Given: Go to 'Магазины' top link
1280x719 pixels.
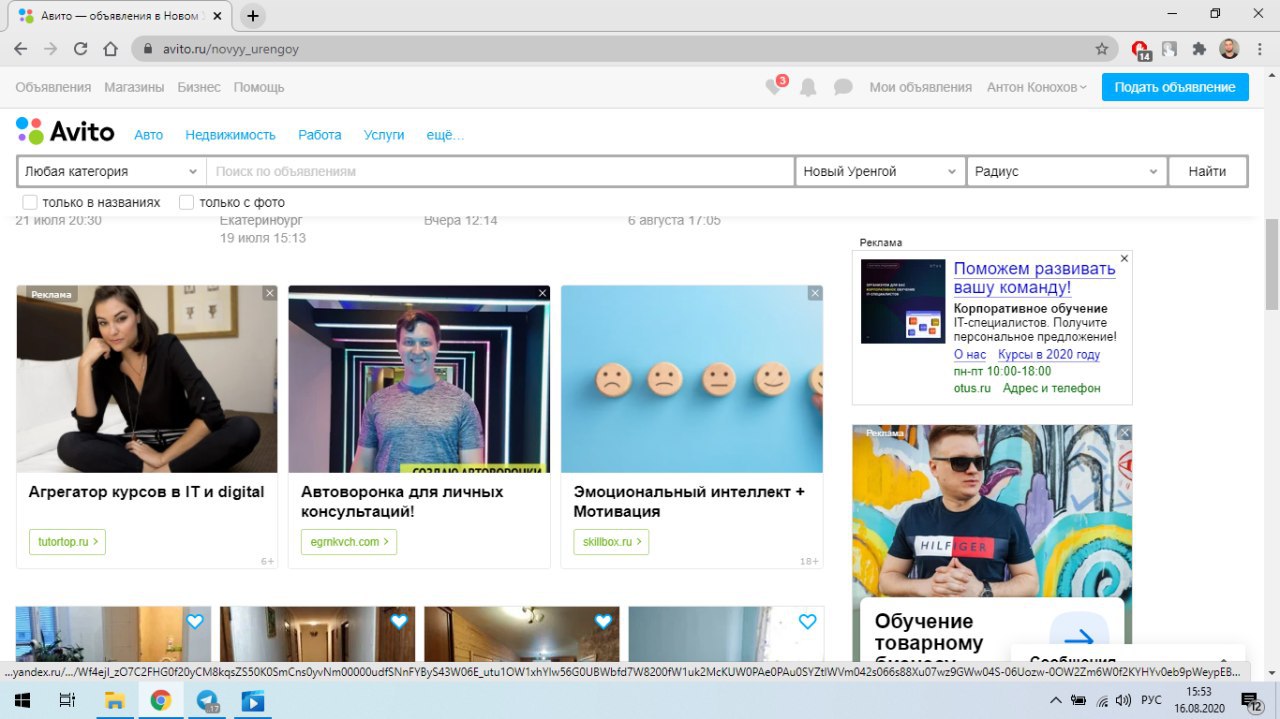Looking at the screenshot, I should coord(134,87).
